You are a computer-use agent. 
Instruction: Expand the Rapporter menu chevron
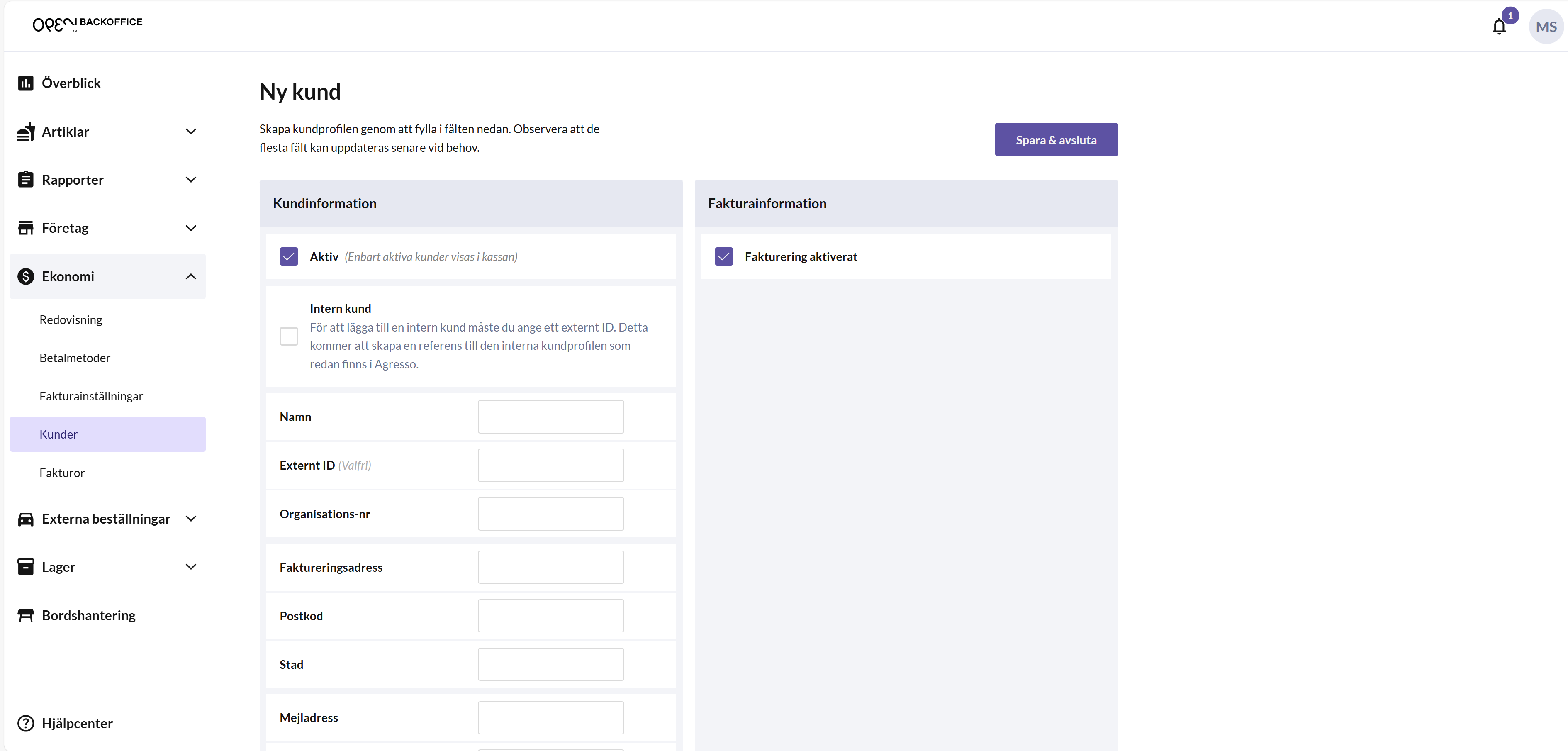point(190,180)
